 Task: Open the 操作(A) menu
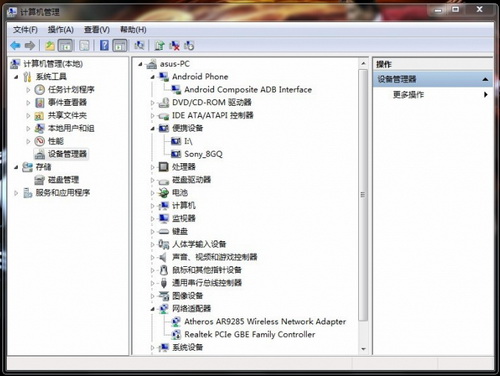pos(60,30)
